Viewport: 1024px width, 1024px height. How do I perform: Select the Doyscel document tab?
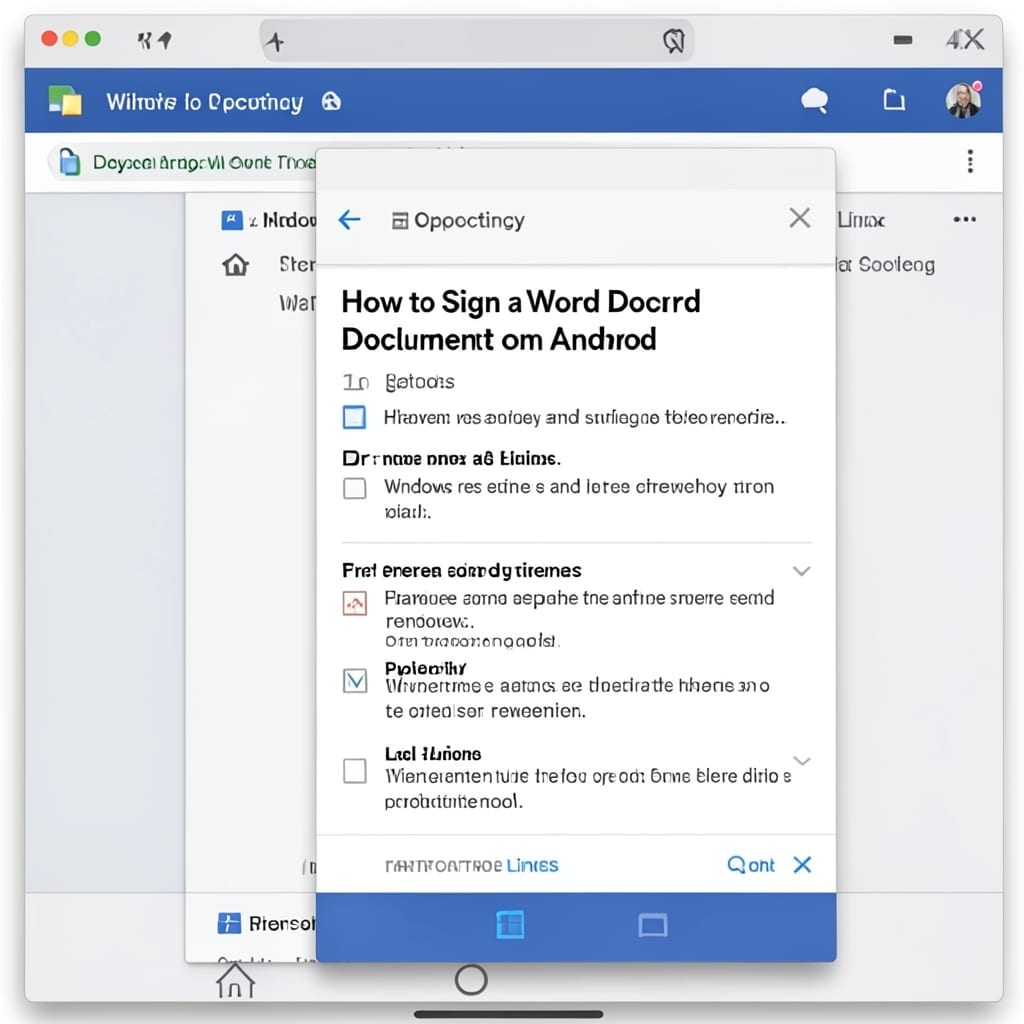click(x=183, y=161)
